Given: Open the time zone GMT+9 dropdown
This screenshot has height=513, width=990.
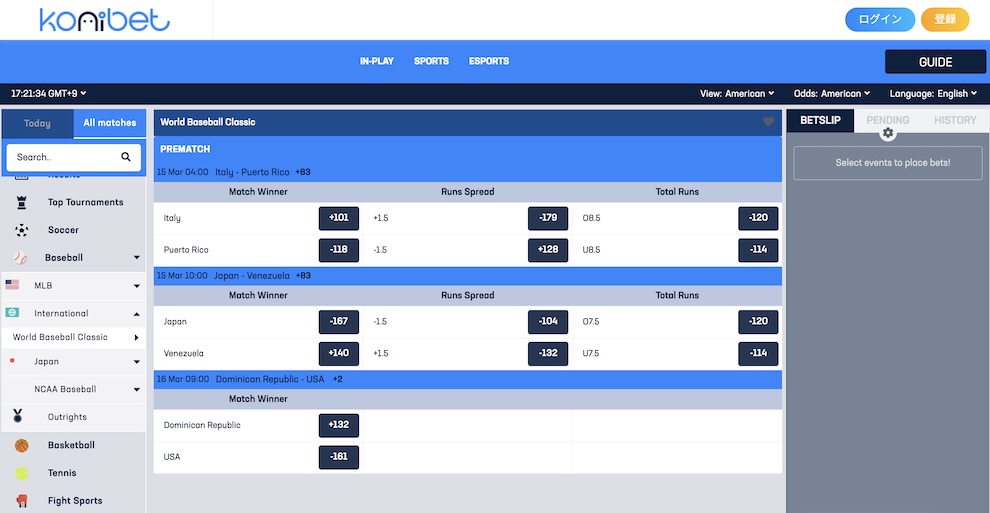Looking at the screenshot, I should pos(49,93).
